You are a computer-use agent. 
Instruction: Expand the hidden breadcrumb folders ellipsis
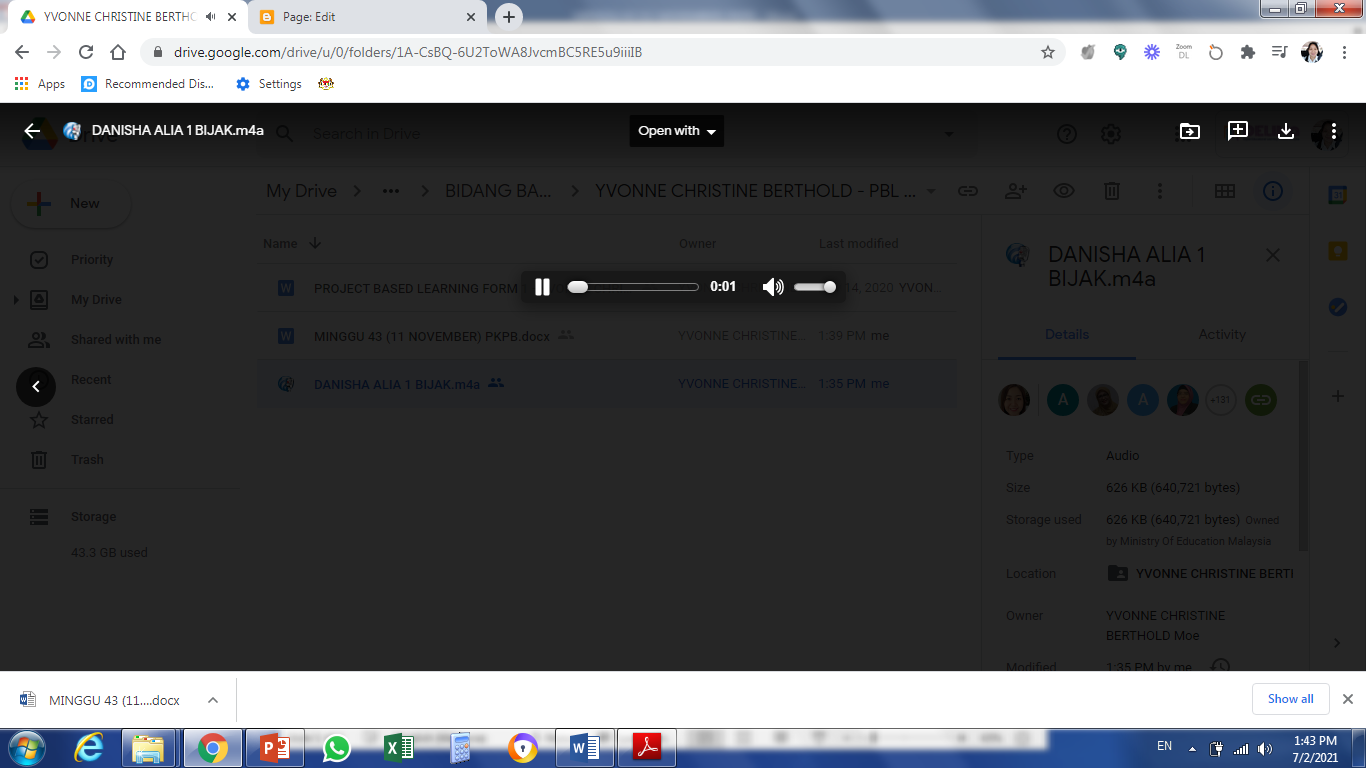[x=391, y=191]
